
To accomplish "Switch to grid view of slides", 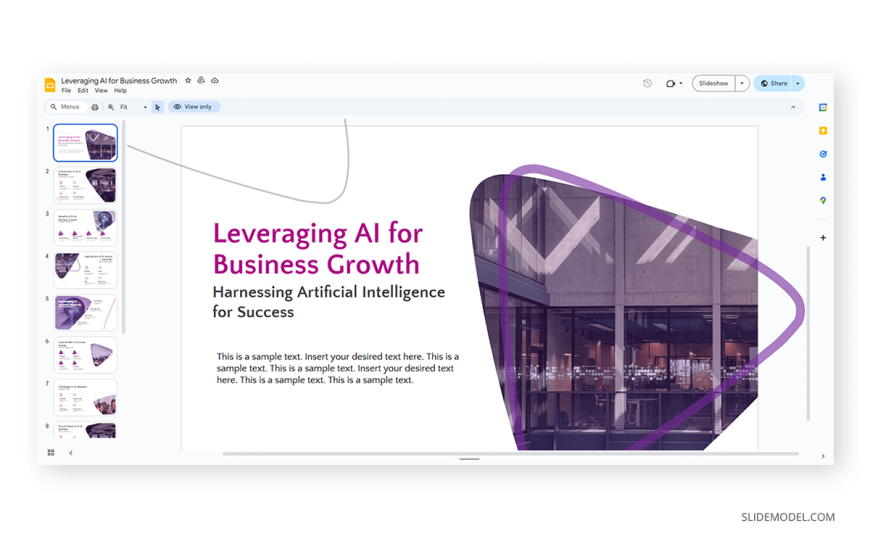I will click(51, 453).
